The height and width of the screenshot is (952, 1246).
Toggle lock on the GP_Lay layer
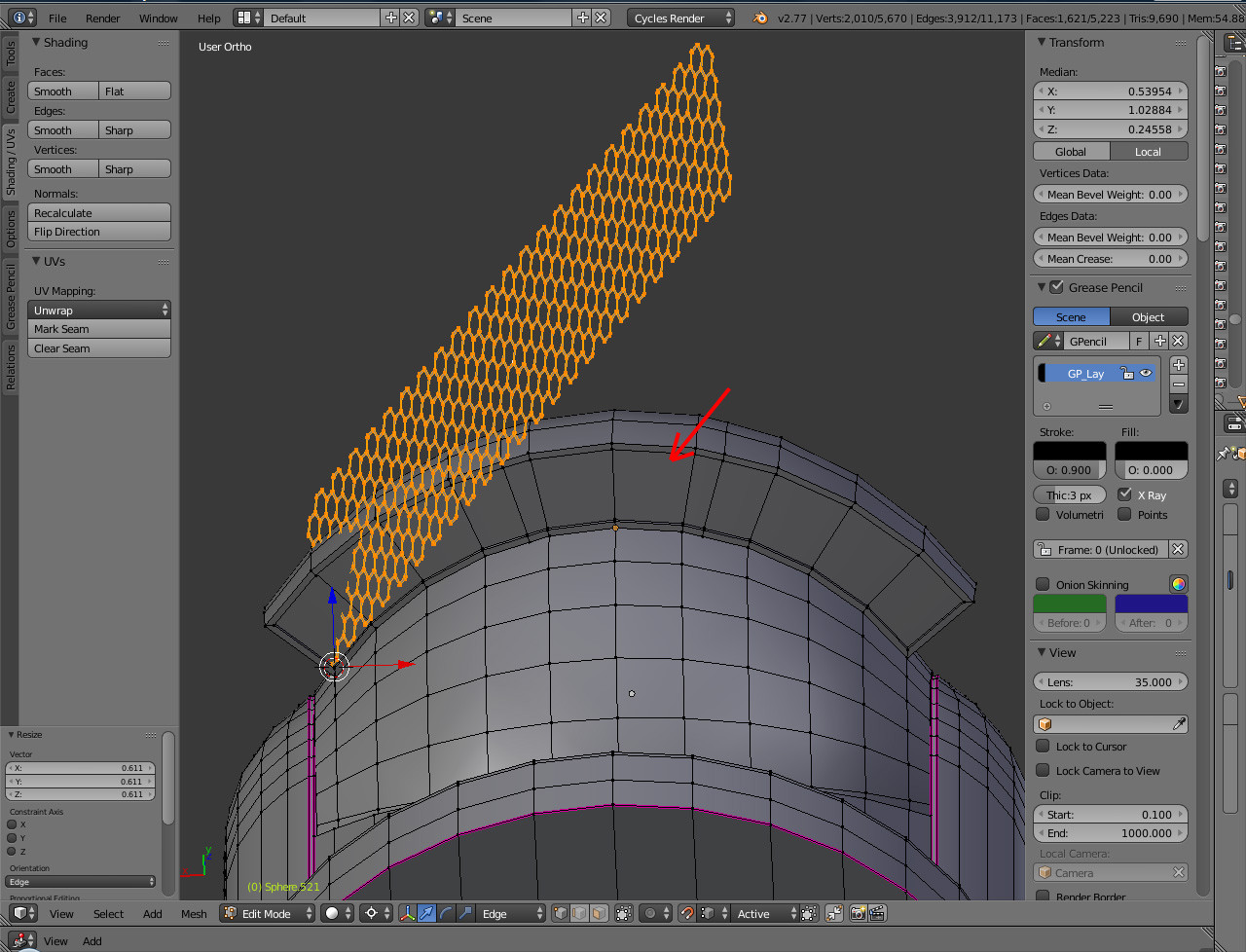coord(1127,373)
